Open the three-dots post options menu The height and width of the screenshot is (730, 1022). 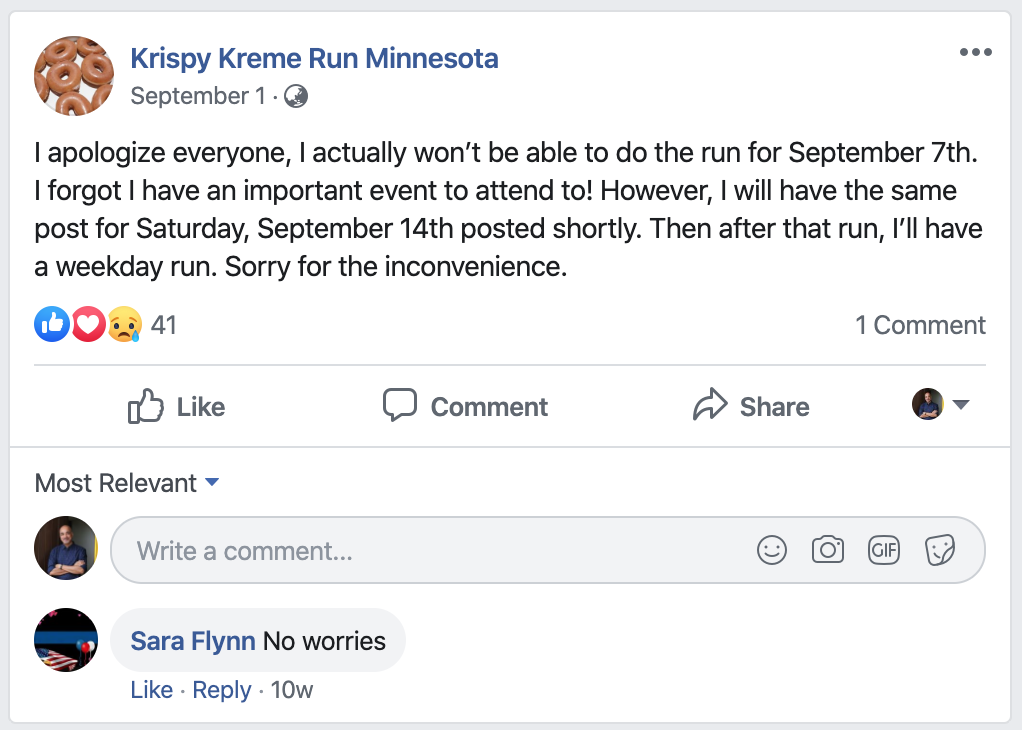(x=975, y=53)
